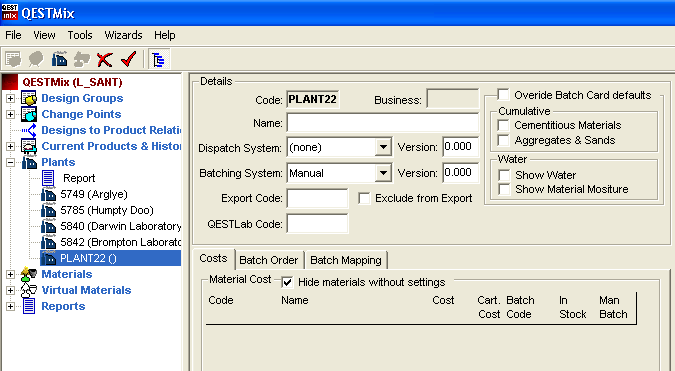Screen dimensions: 675x371
Task: Enable the Show Water checkbox
Action: click(504, 175)
